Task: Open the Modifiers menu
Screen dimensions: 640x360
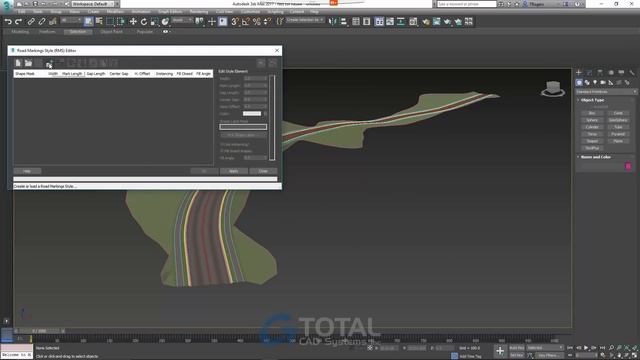Action: pos(115,12)
